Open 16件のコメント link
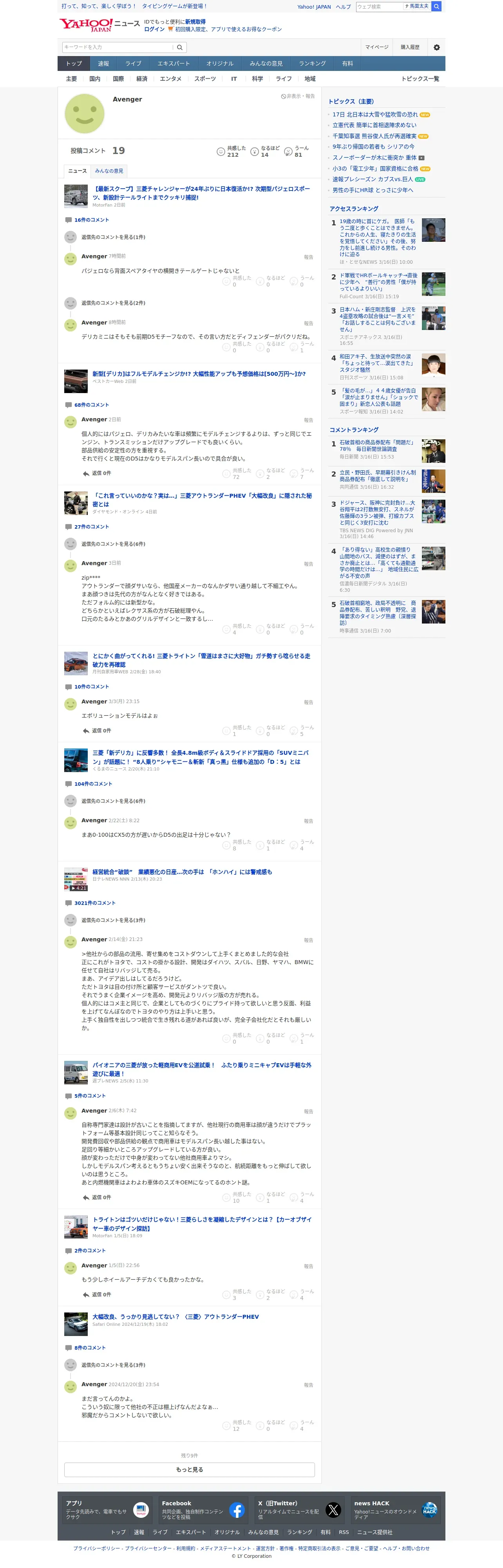 pyautogui.click(x=91, y=220)
